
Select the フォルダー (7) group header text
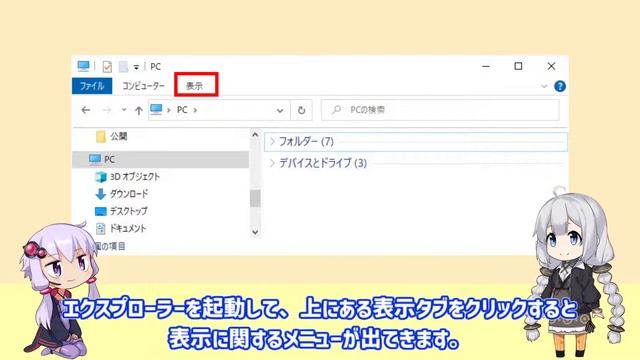point(306,142)
